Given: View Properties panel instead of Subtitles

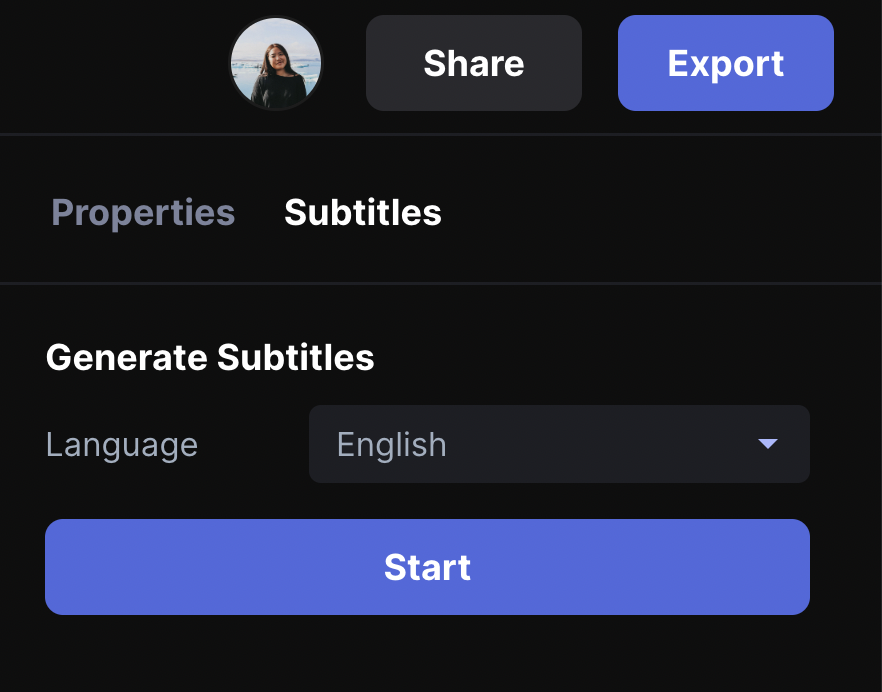Looking at the screenshot, I should coord(143,213).
